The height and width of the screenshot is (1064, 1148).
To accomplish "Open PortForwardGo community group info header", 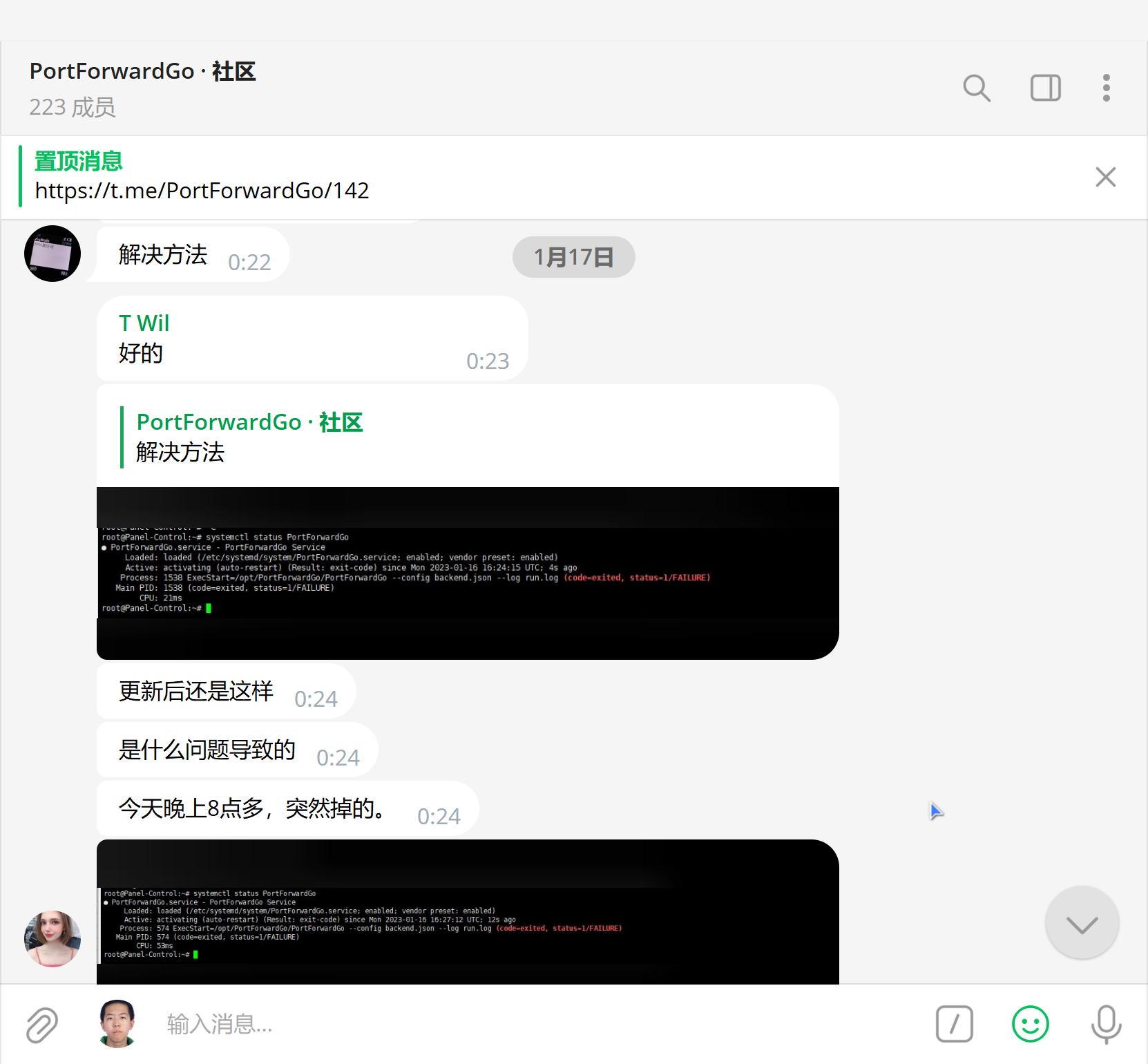I will click(142, 88).
